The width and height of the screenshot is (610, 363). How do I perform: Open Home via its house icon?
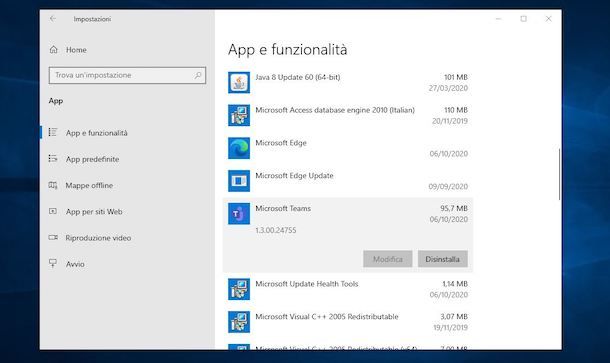tap(54, 49)
